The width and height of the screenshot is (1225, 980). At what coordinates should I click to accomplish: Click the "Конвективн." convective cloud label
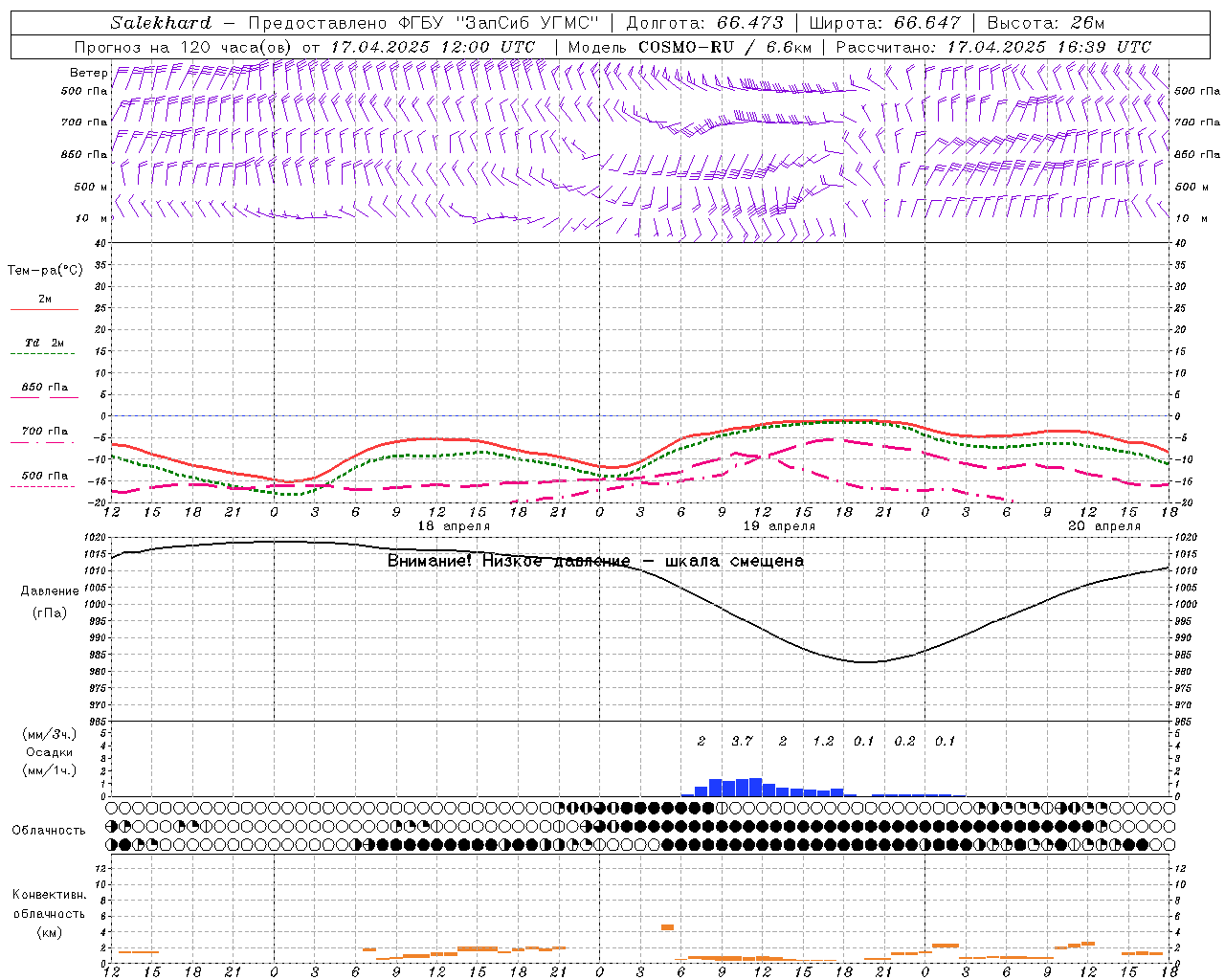pyautogui.click(x=49, y=895)
